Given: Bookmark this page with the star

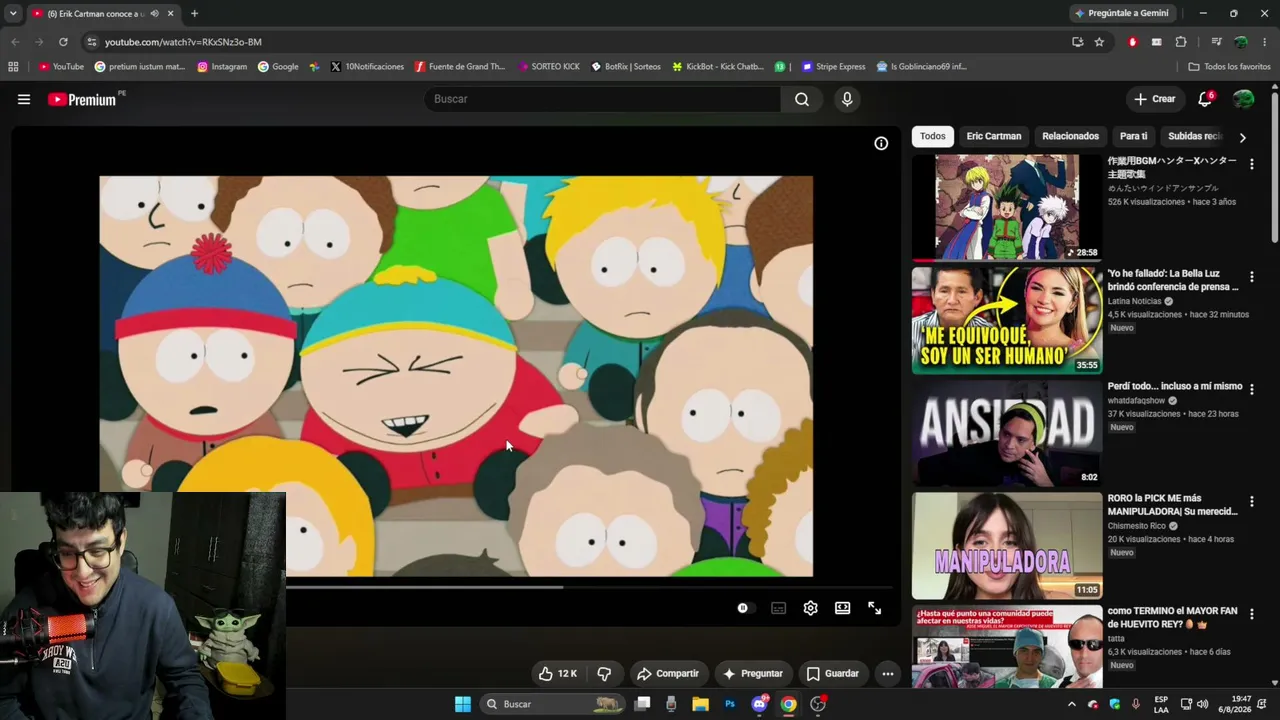Looking at the screenshot, I should 1099,42.
